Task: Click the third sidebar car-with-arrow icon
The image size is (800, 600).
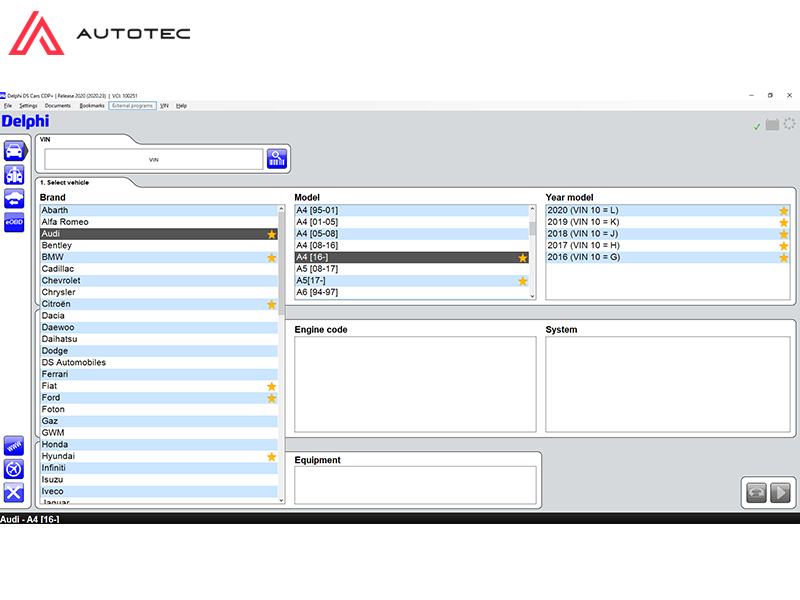Action: click(14, 198)
